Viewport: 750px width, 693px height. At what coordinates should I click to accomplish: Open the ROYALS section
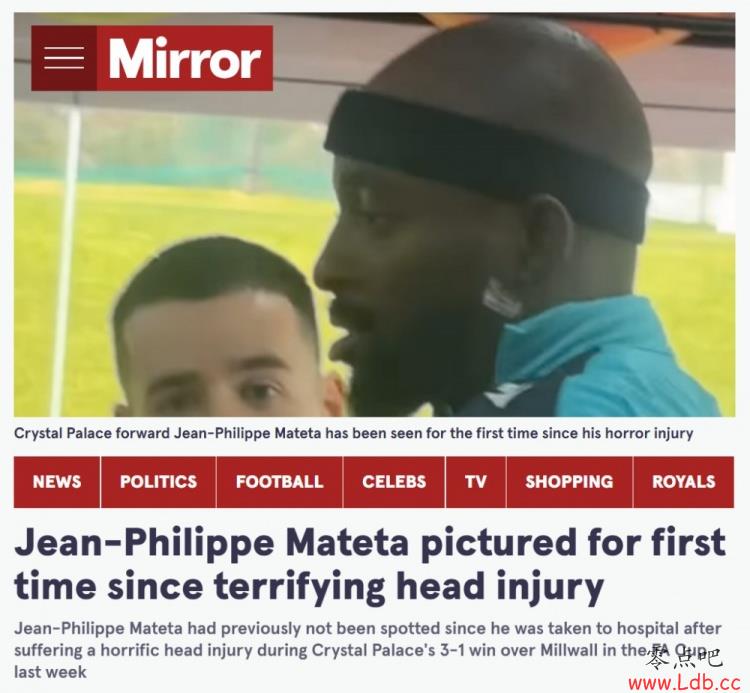click(684, 482)
